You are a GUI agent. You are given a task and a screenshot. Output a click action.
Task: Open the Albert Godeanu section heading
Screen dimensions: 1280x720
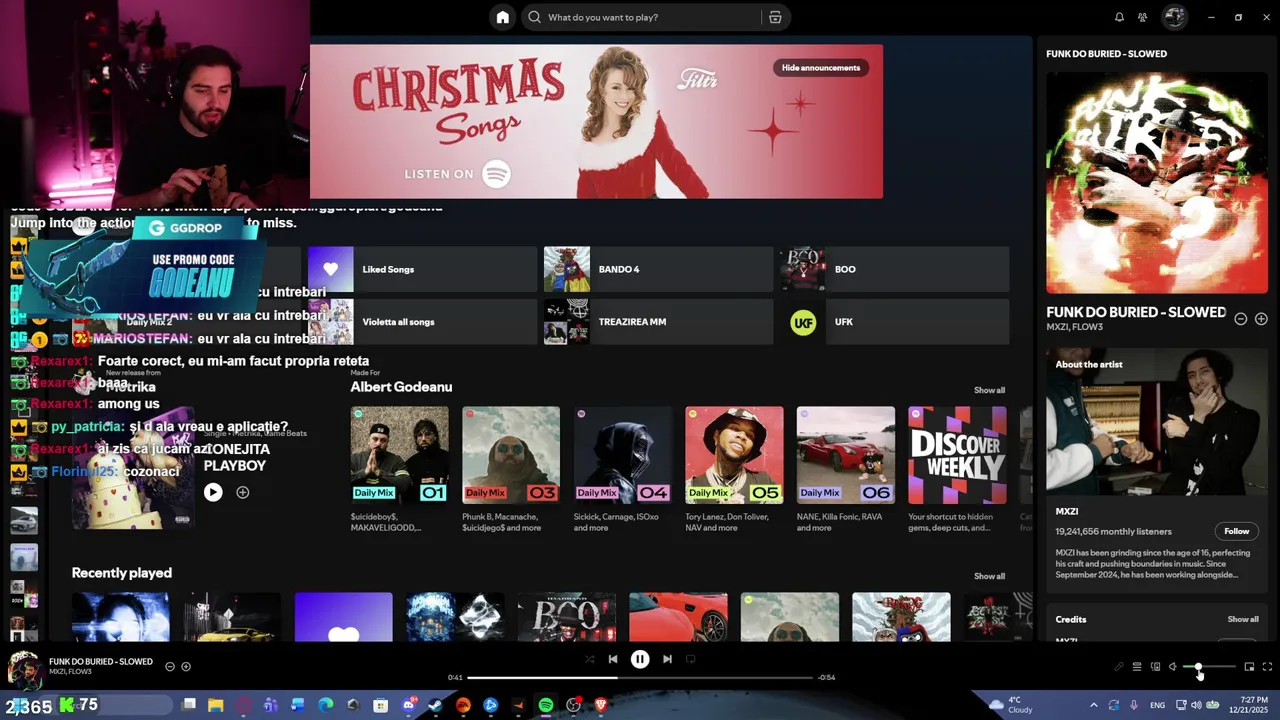[401, 387]
